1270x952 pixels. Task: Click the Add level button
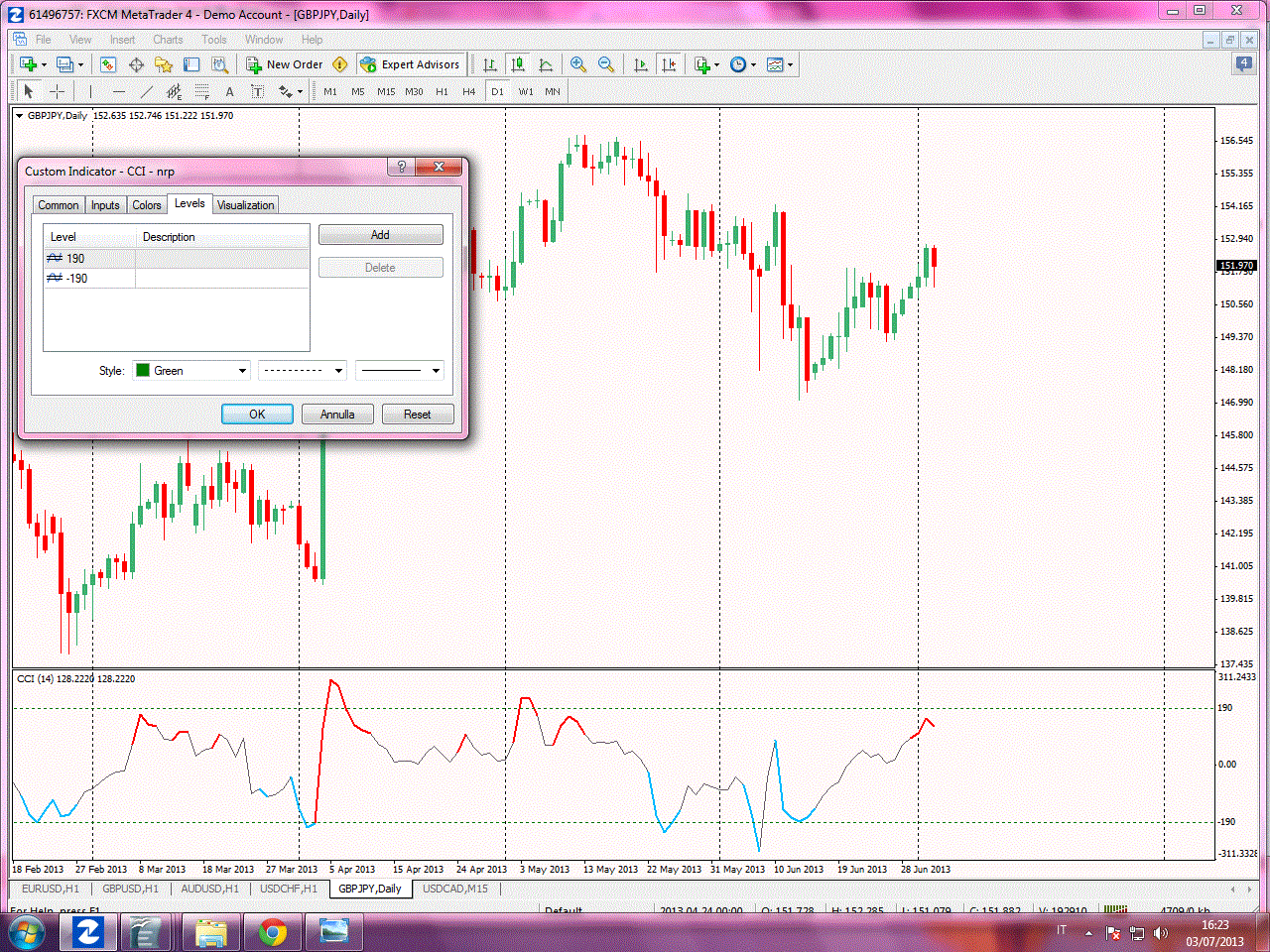click(x=380, y=235)
